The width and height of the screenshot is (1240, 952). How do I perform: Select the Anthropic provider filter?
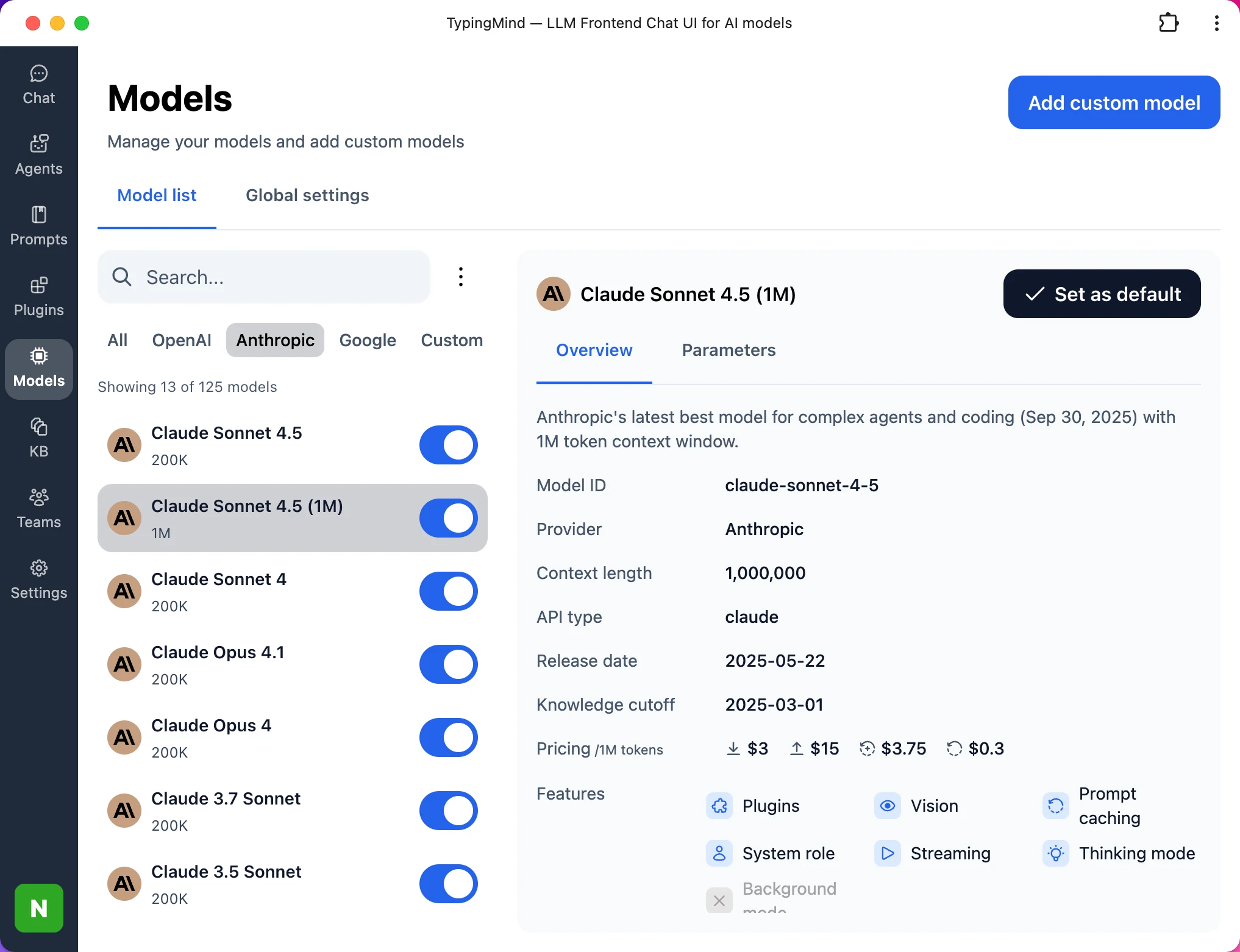(x=276, y=340)
